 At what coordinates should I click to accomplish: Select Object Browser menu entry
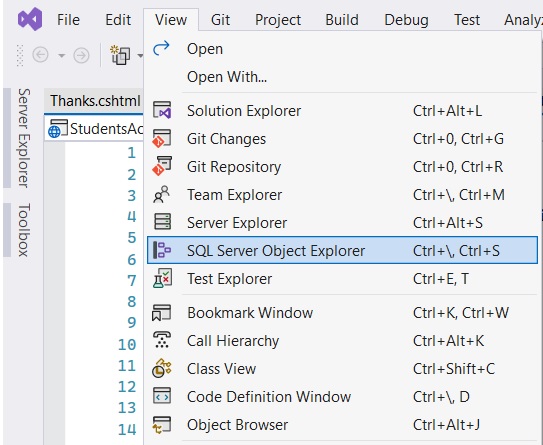342,425
